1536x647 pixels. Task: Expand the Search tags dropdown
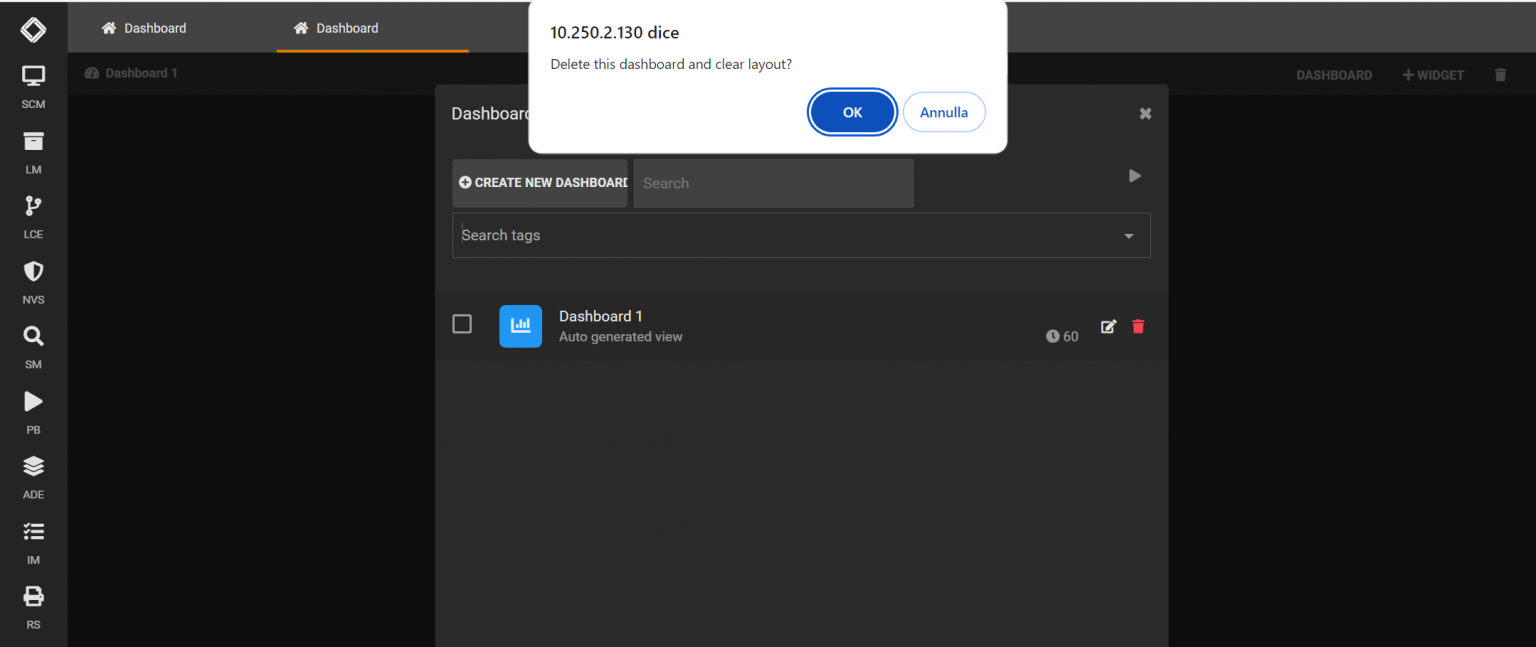[1129, 235]
